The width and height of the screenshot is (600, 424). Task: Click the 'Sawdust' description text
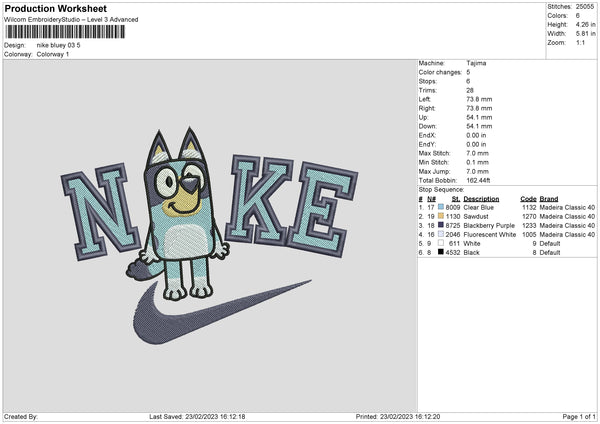coord(476,217)
